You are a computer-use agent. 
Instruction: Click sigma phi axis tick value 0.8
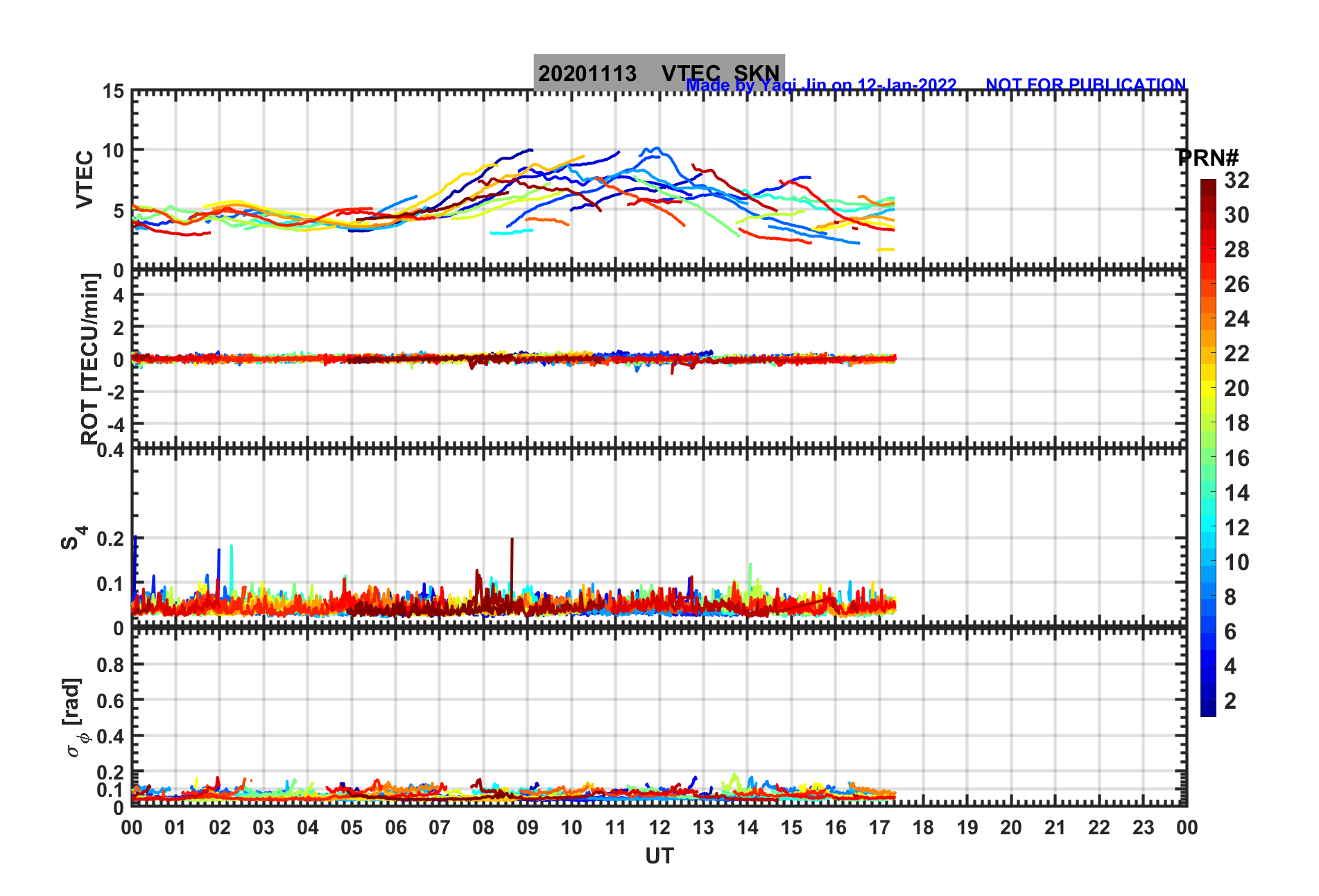111,664
